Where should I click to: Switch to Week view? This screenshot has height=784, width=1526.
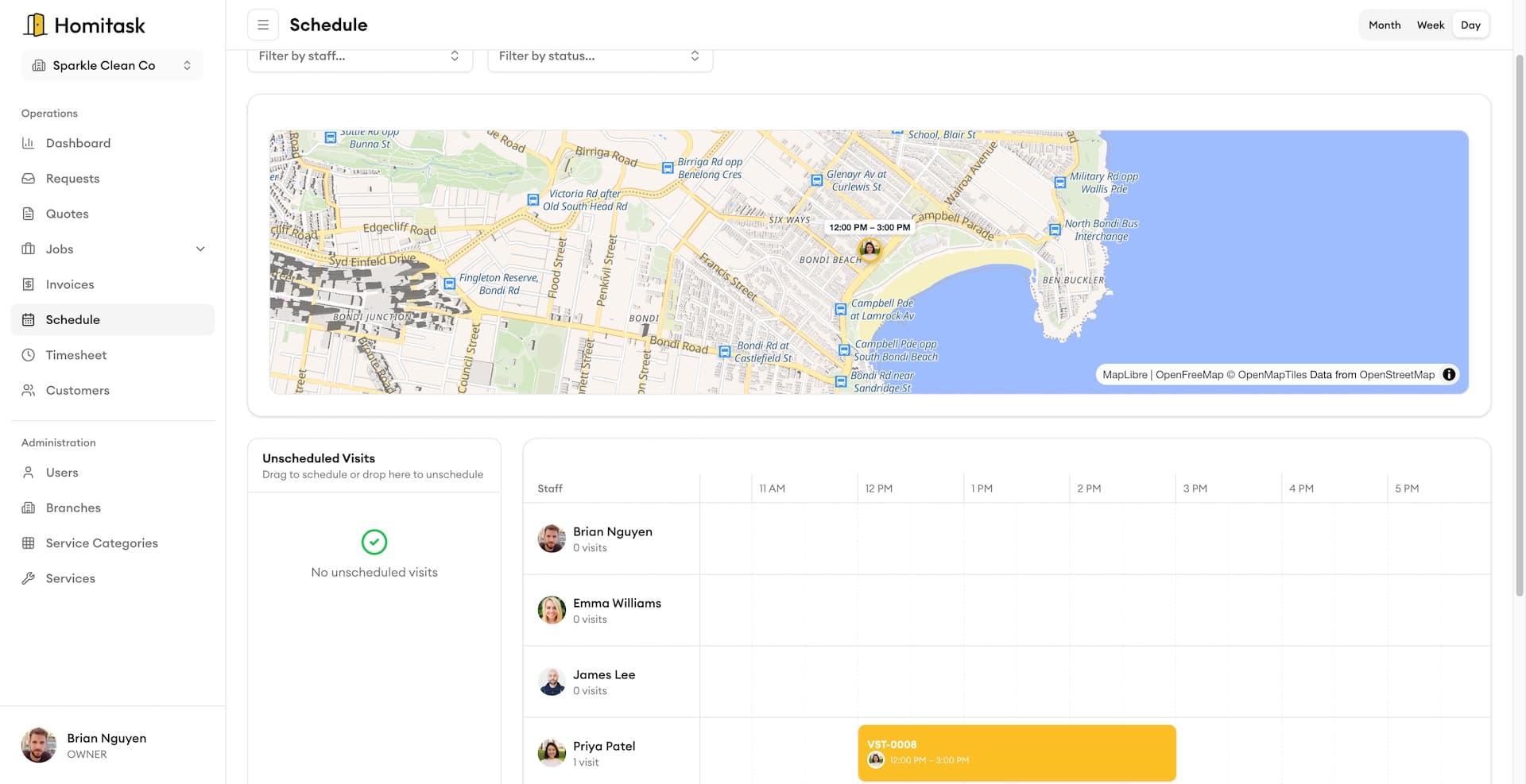coord(1431,25)
